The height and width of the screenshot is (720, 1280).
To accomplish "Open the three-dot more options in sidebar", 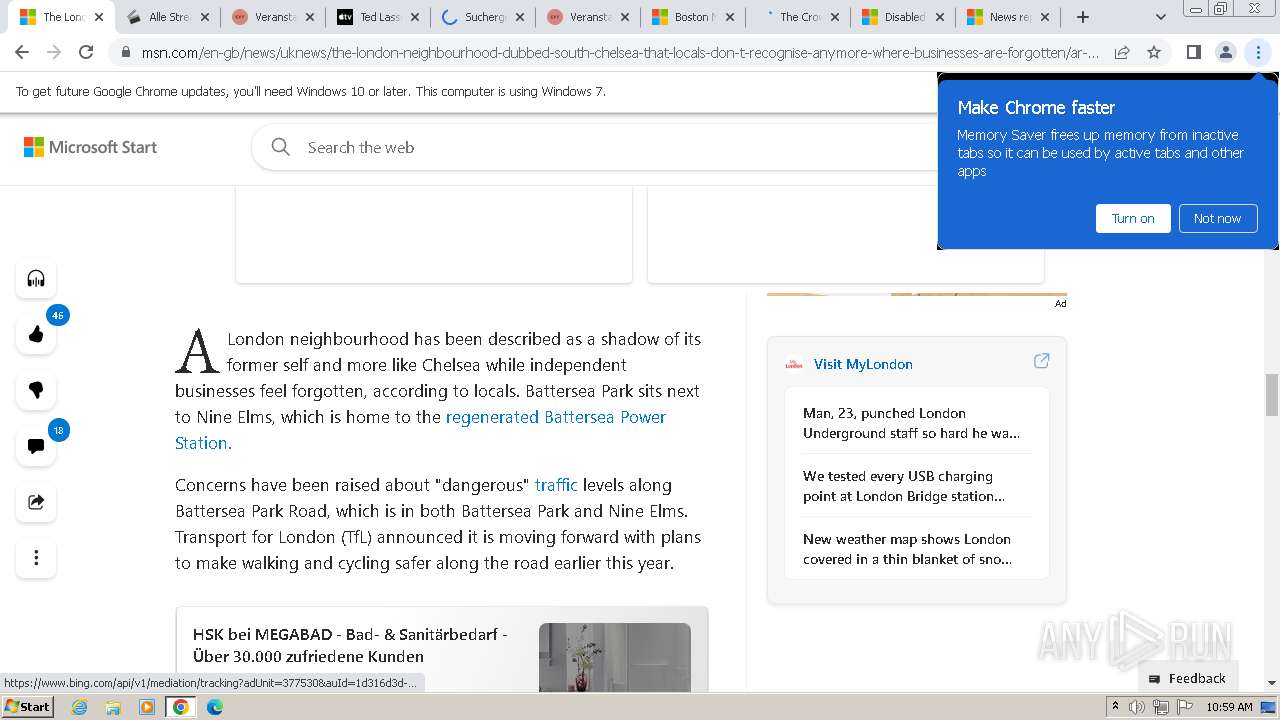I will 36,558.
